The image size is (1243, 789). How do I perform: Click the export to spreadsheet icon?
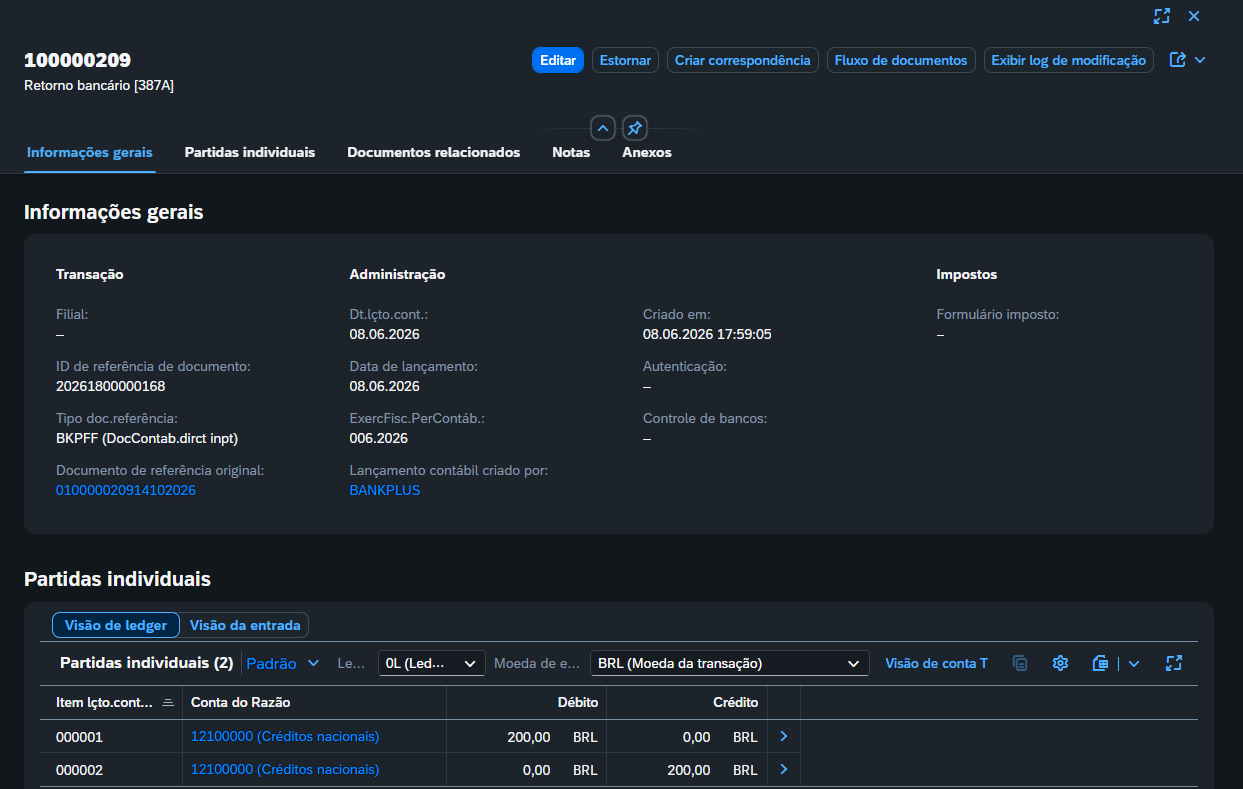(1101, 663)
